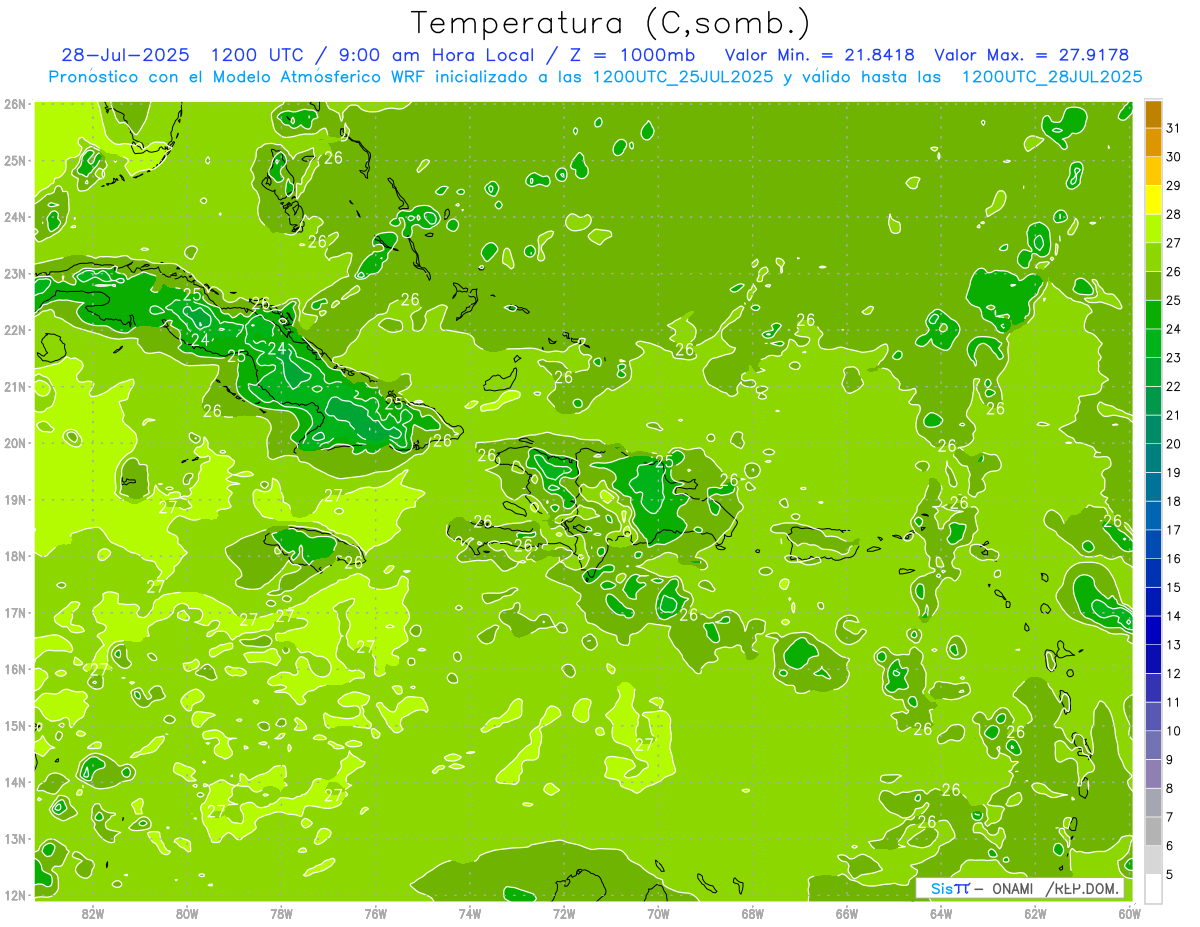The width and height of the screenshot is (1200, 927).
Task: Click the white legend swatch below 5
Action: click(x=1153, y=888)
